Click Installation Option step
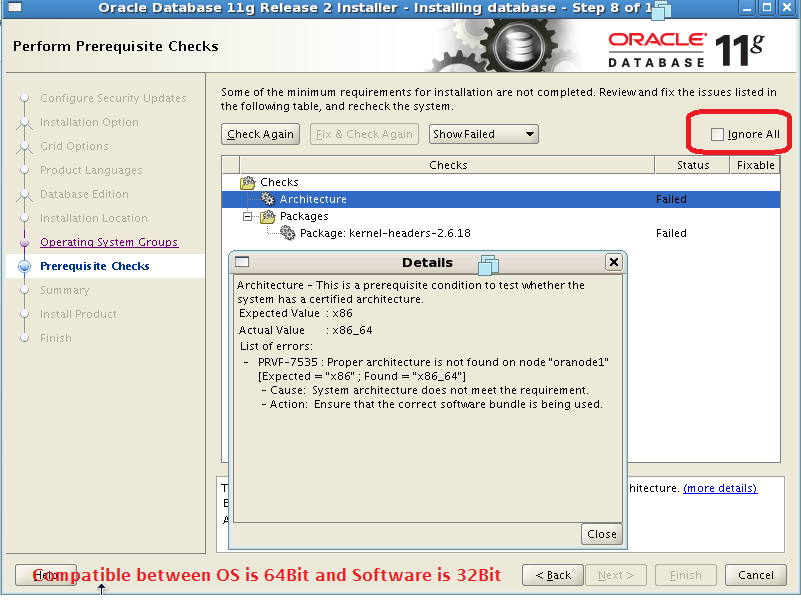 coord(89,122)
